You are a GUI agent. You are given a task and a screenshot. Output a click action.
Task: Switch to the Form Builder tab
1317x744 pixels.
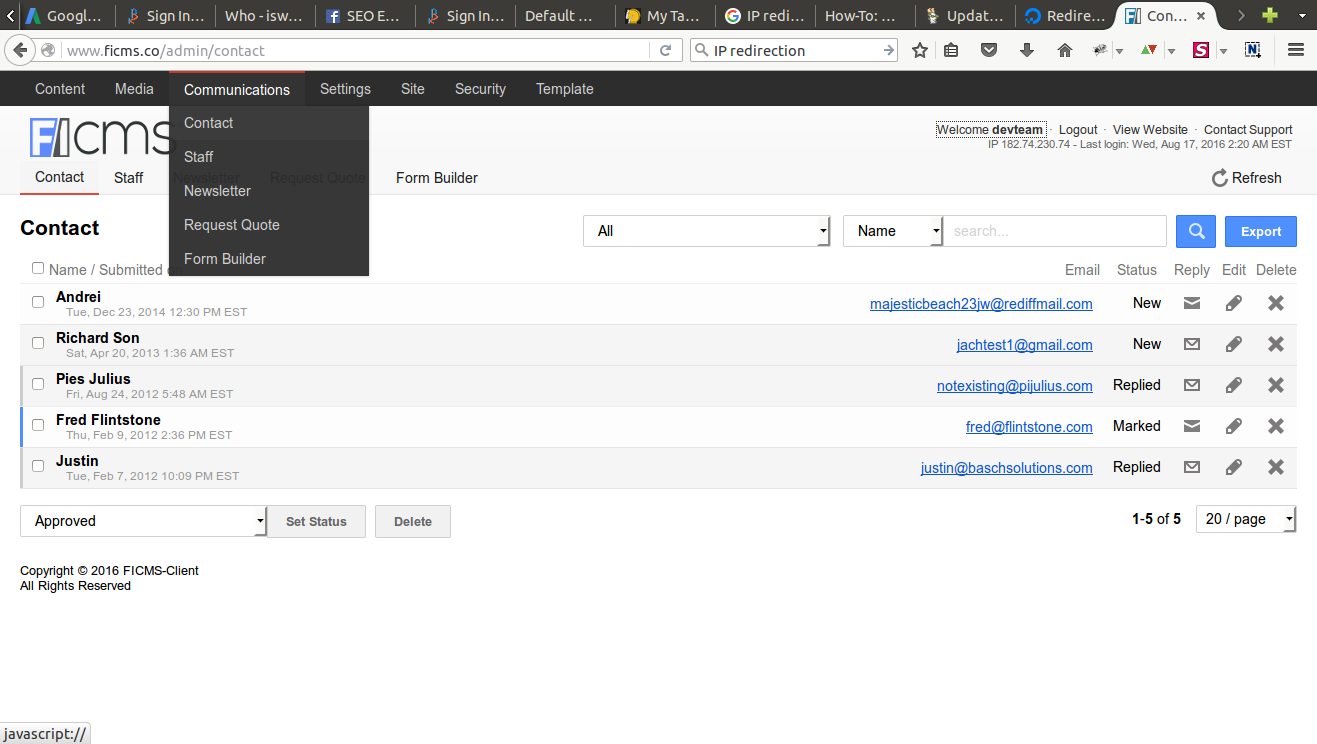coord(436,178)
